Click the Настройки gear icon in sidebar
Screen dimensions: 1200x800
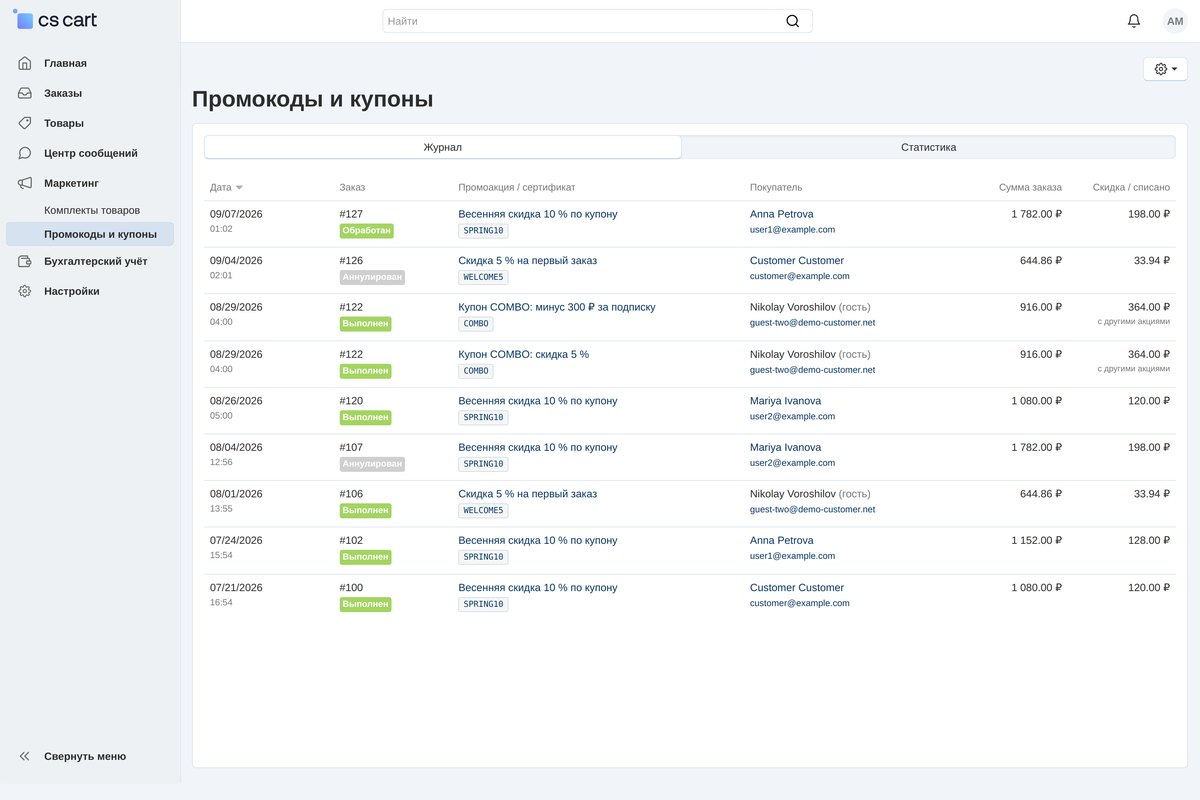click(25, 291)
